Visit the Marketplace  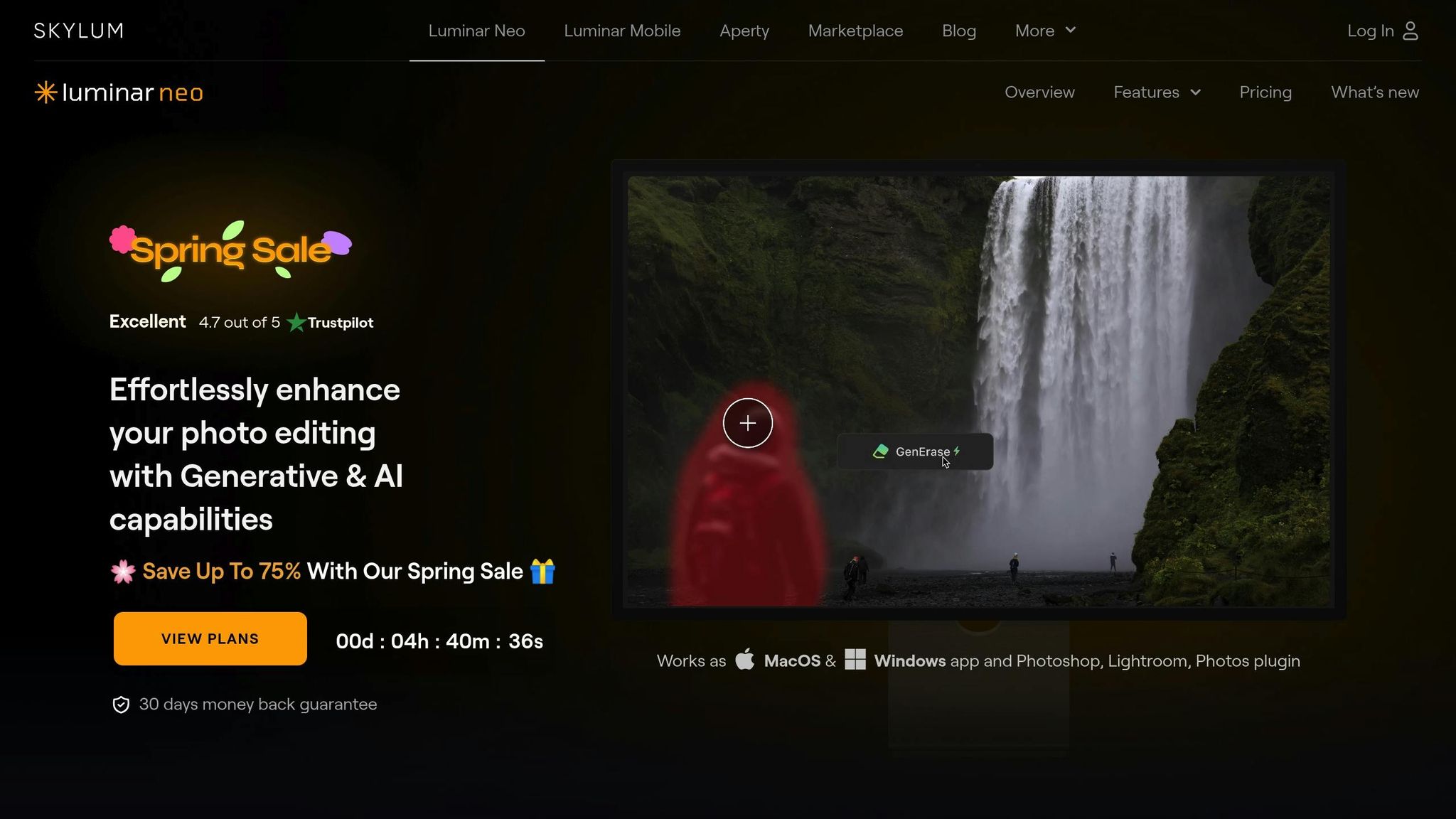(x=855, y=31)
